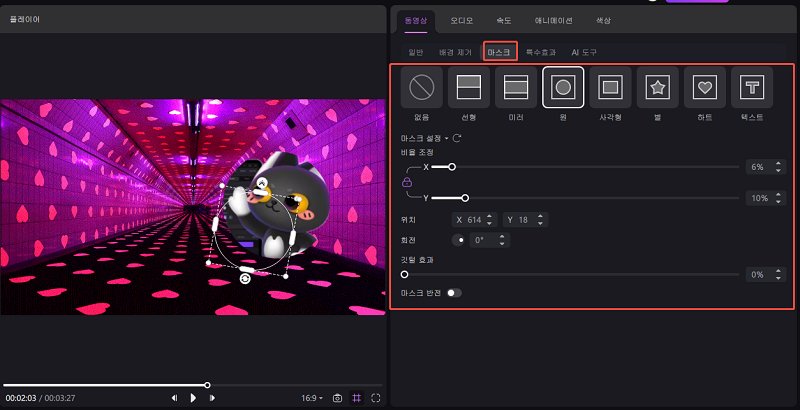The width and height of the screenshot is (800, 410).
Task: Toggle the X/Y ratio lock icon
Action: pyautogui.click(x=407, y=182)
